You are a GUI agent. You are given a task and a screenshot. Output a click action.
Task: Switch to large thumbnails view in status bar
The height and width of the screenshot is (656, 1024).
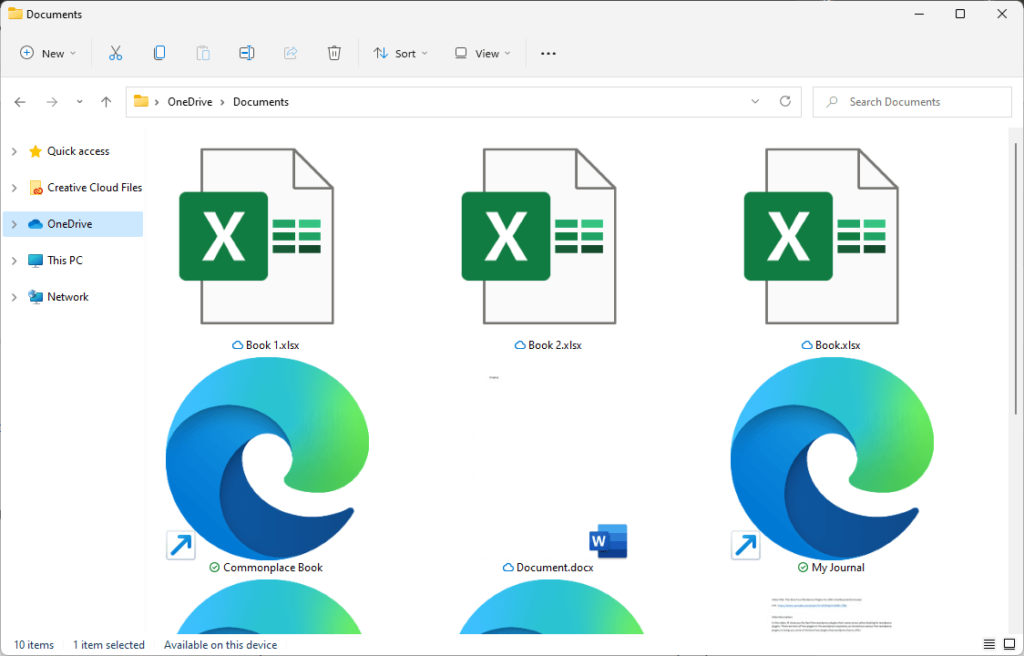click(1010, 645)
